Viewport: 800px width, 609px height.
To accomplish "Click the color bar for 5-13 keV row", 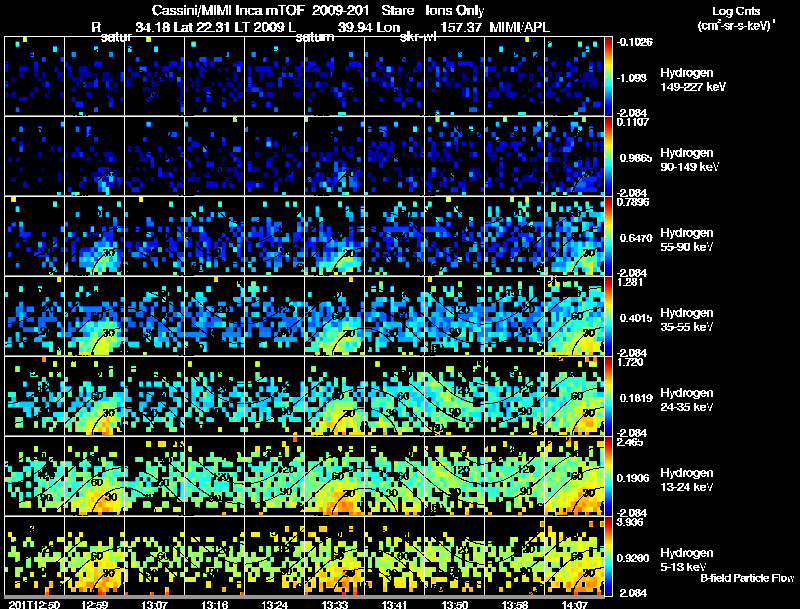I will [x=610, y=555].
